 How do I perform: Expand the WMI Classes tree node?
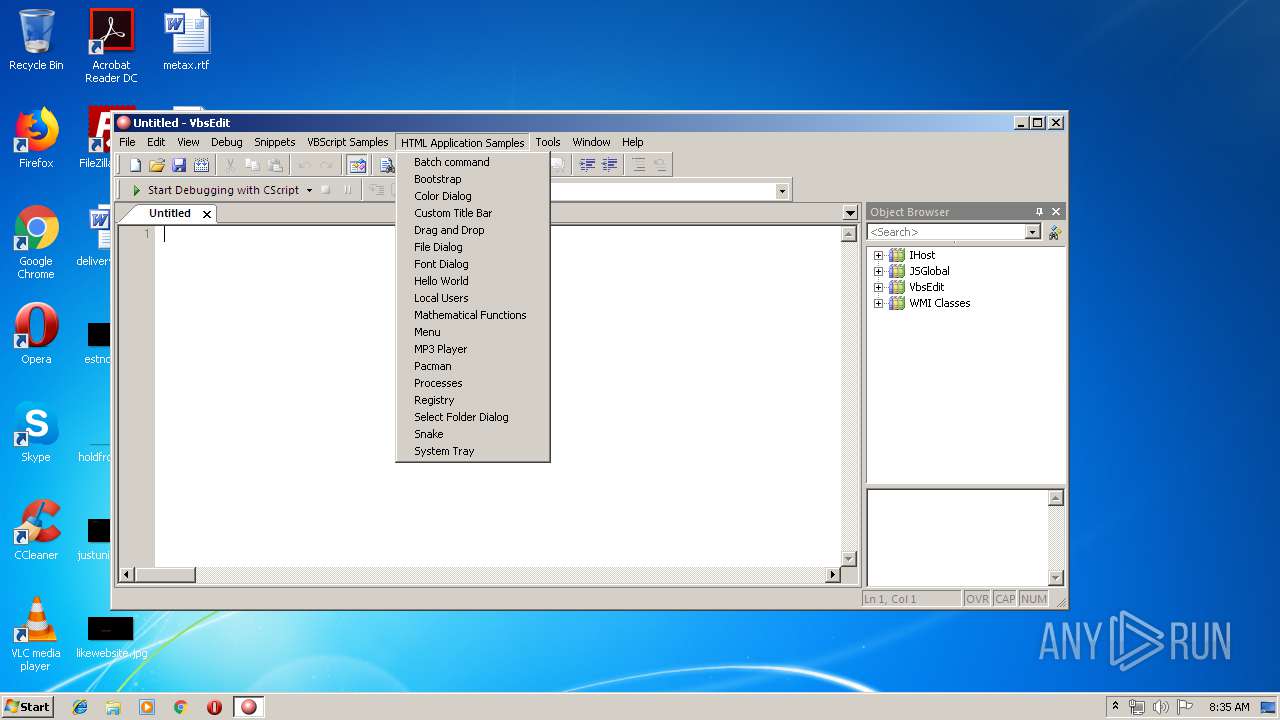878,303
